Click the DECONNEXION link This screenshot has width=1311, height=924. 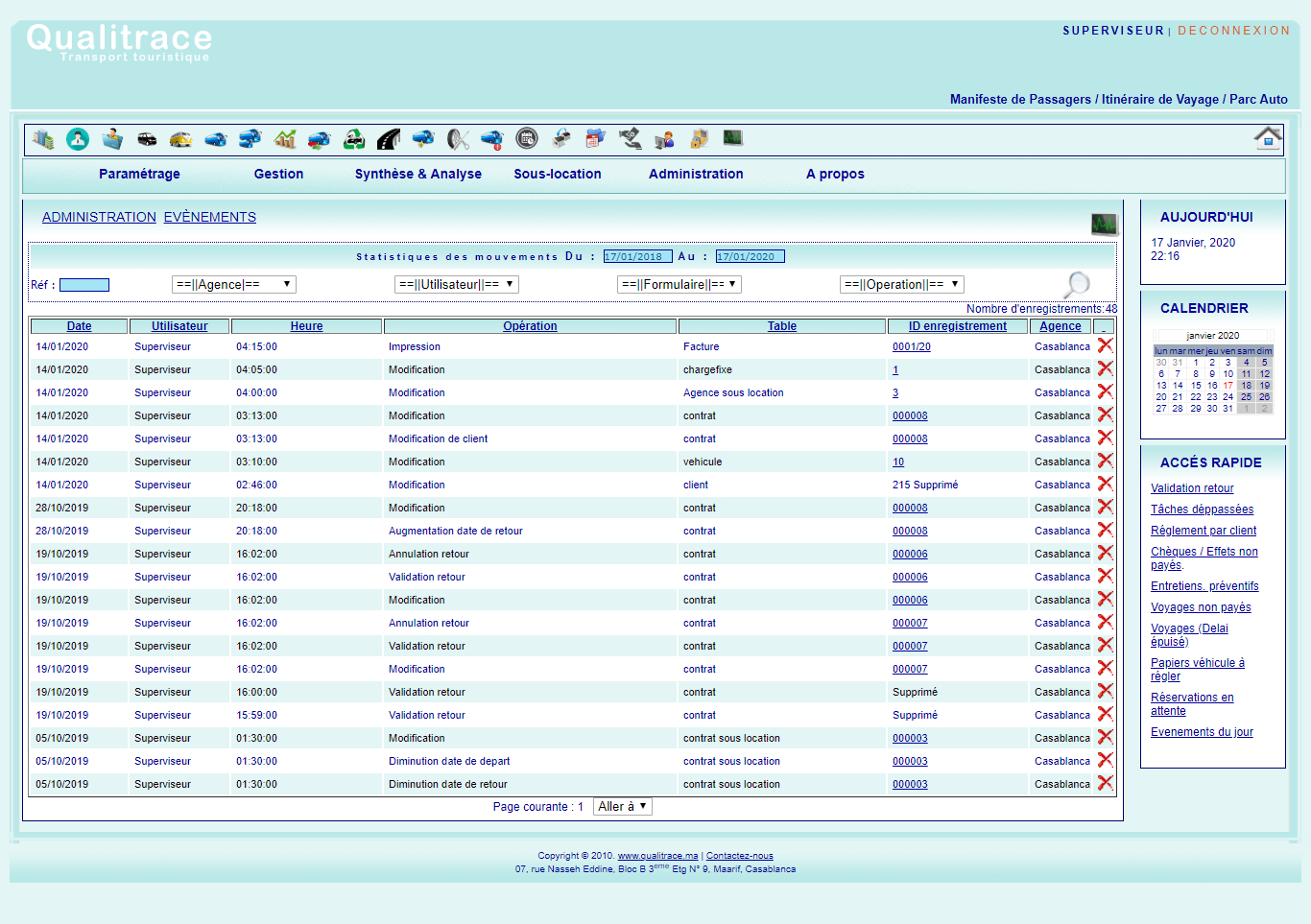[x=1233, y=31]
